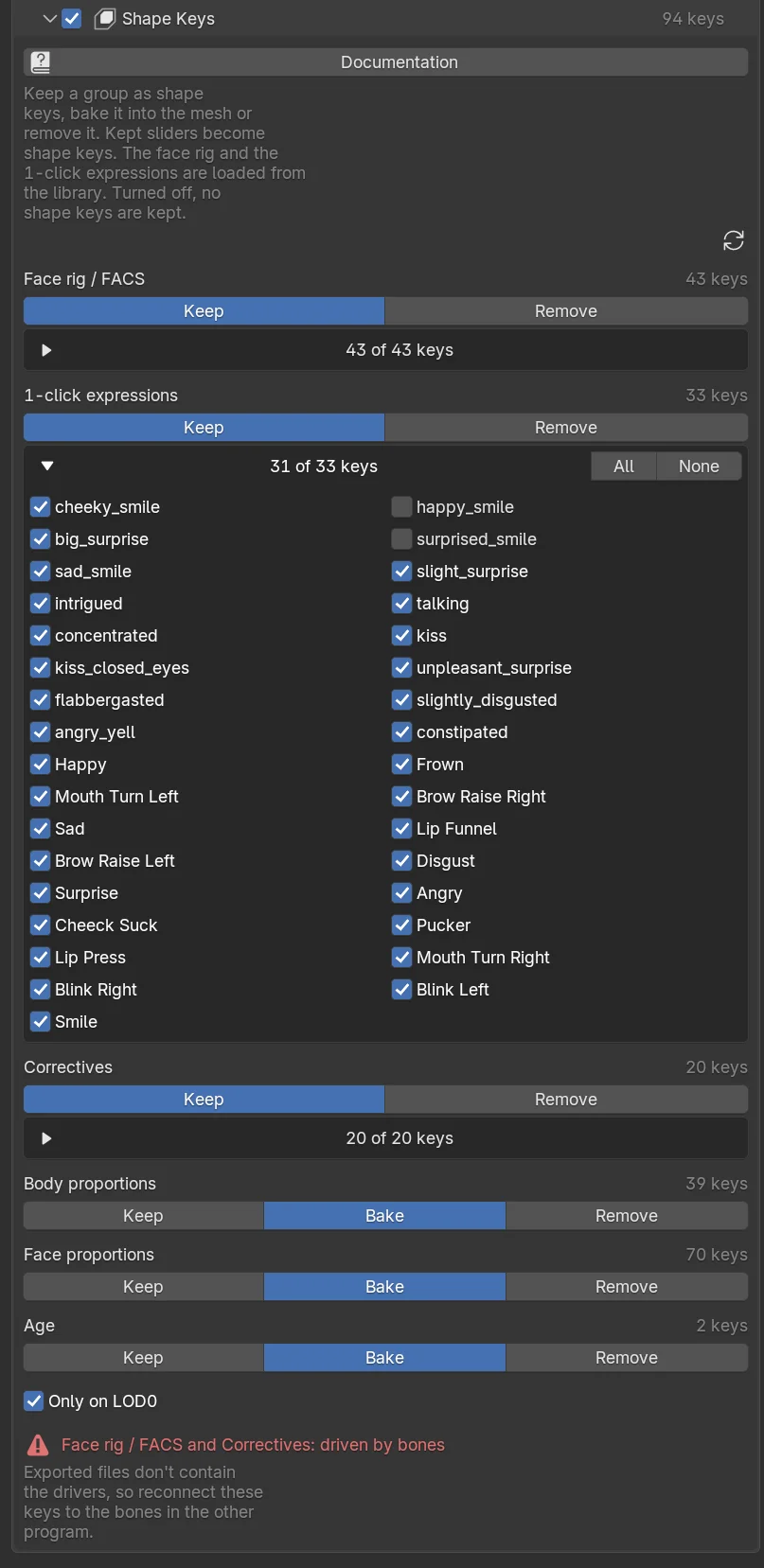The width and height of the screenshot is (764, 1568).
Task: Uncheck the unpleasant_surprise key
Action: [401, 668]
